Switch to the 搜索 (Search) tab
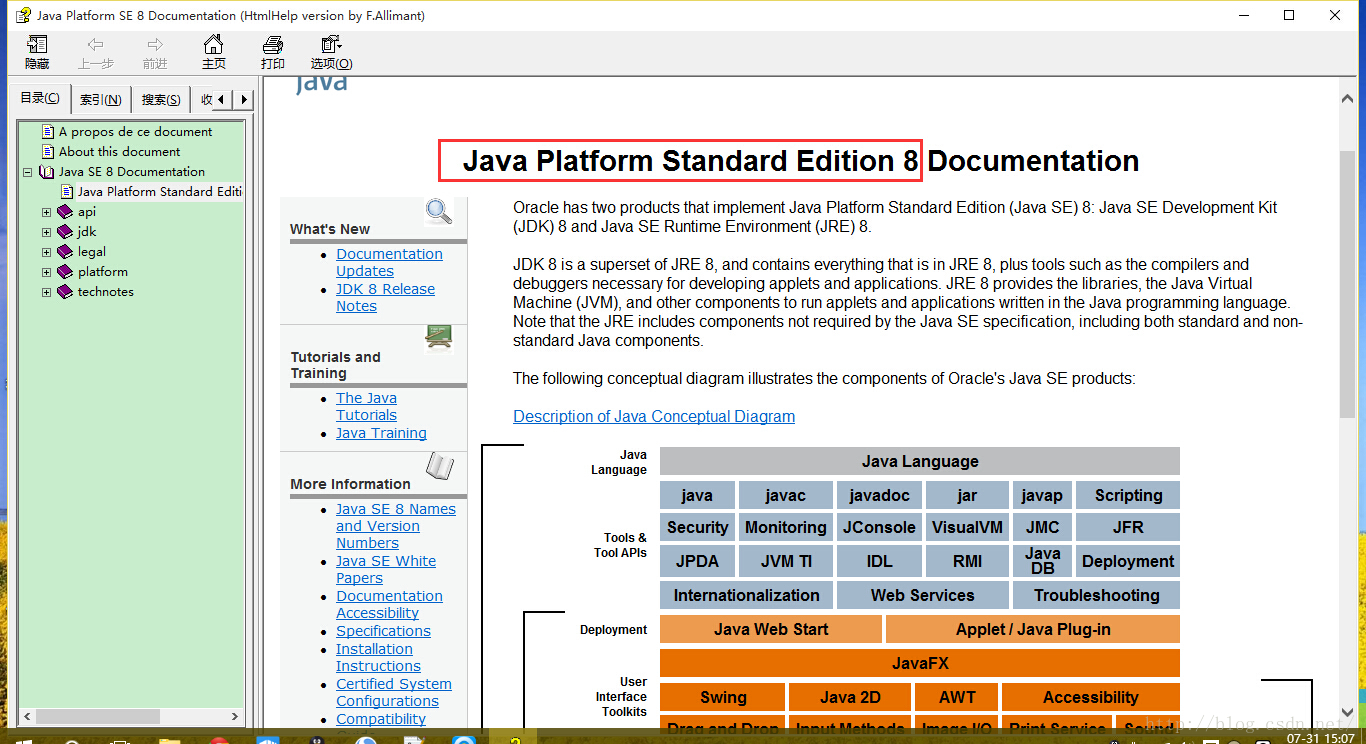The width and height of the screenshot is (1366, 744). (x=161, y=100)
